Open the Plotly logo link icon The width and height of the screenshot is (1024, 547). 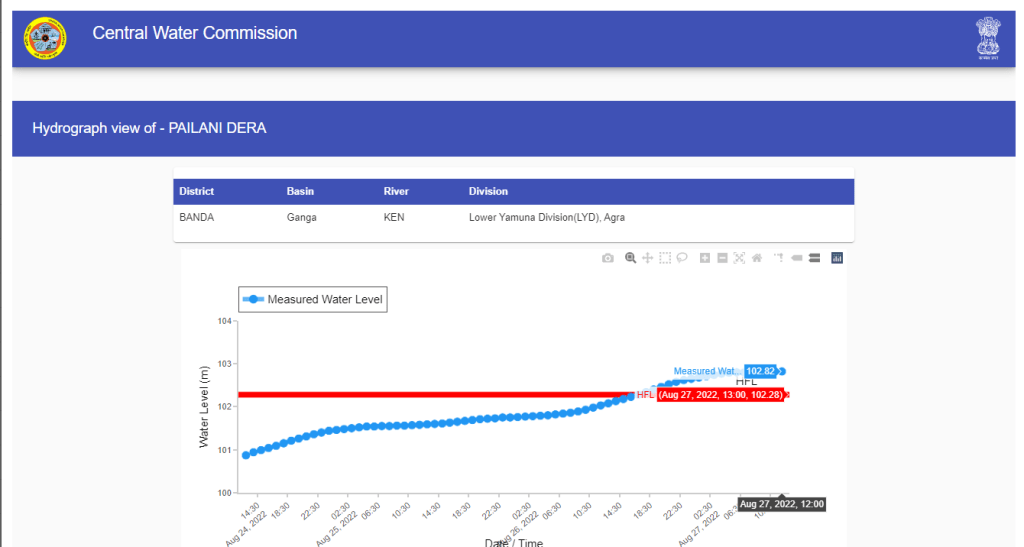point(837,258)
